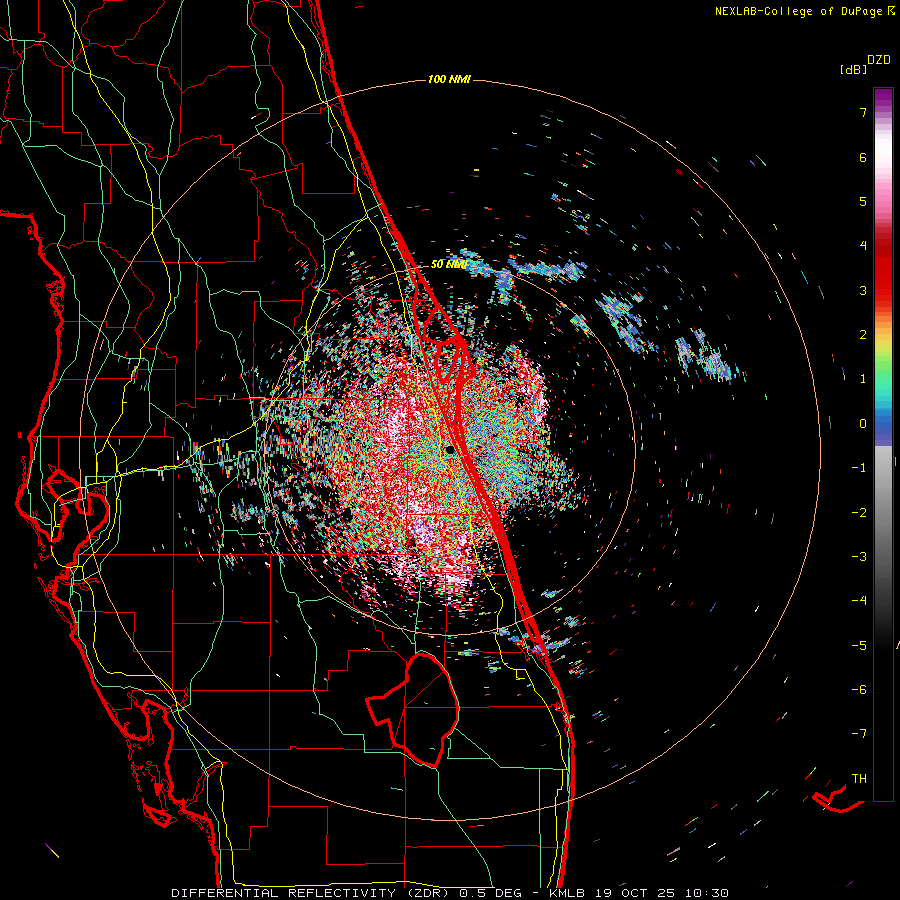Click the bottom Differential Reflectivity caption text

coord(450,893)
